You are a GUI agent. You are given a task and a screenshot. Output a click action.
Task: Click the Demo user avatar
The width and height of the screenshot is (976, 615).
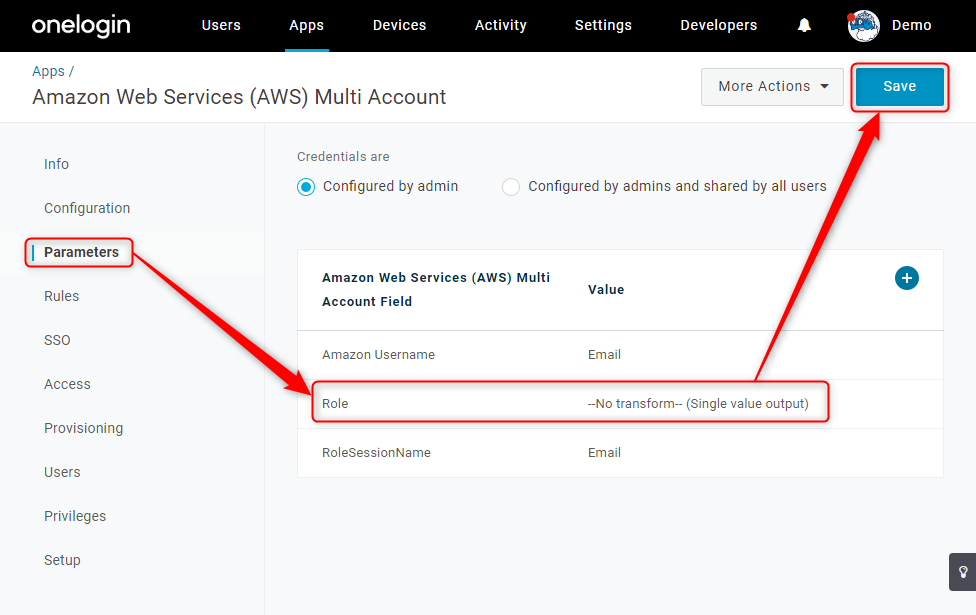click(x=863, y=26)
